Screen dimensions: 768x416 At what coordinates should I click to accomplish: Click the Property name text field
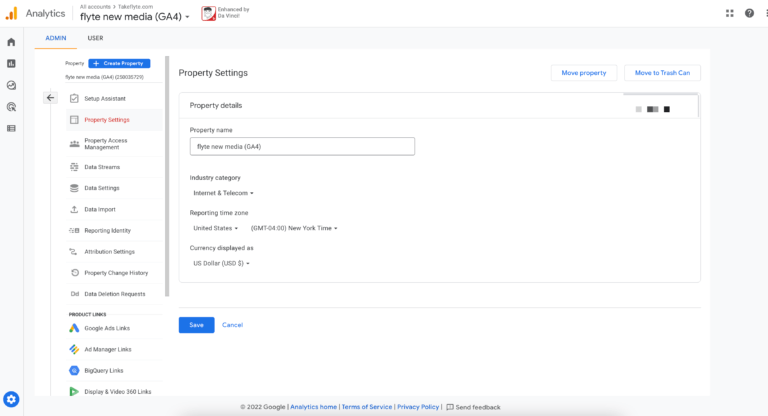pyautogui.click(x=302, y=146)
